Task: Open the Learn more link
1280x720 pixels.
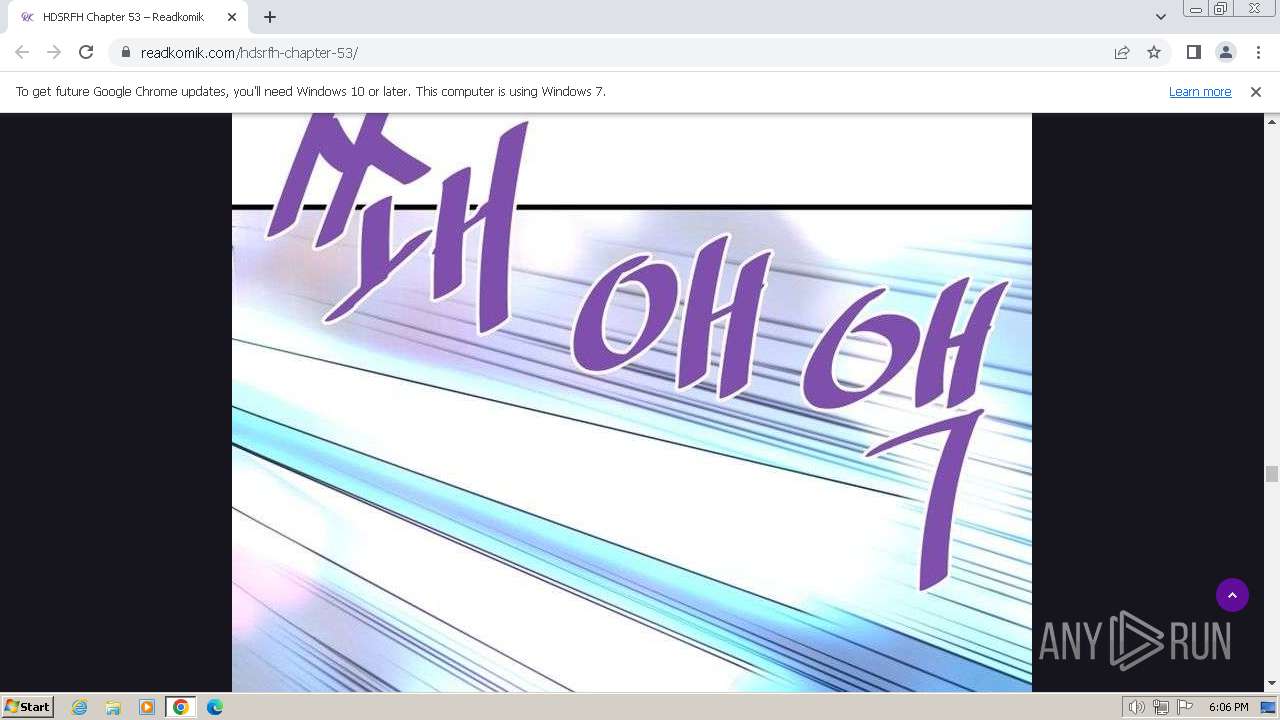Action: point(1200,91)
